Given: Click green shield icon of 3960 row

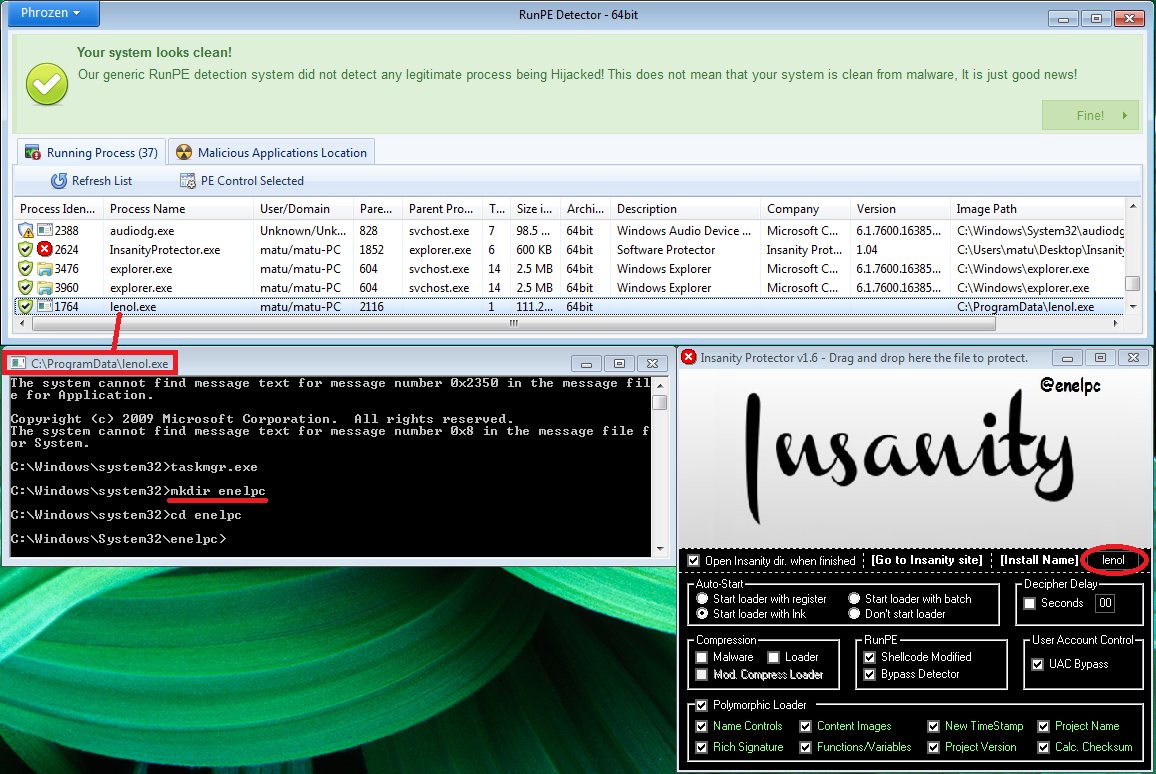Looking at the screenshot, I should (x=26, y=287).
